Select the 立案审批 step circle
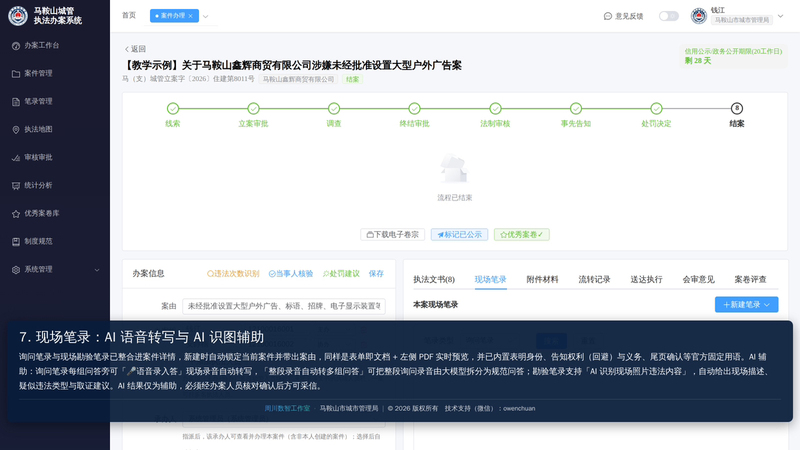Viewport: 800px width, 450px height. pos(254,108)
